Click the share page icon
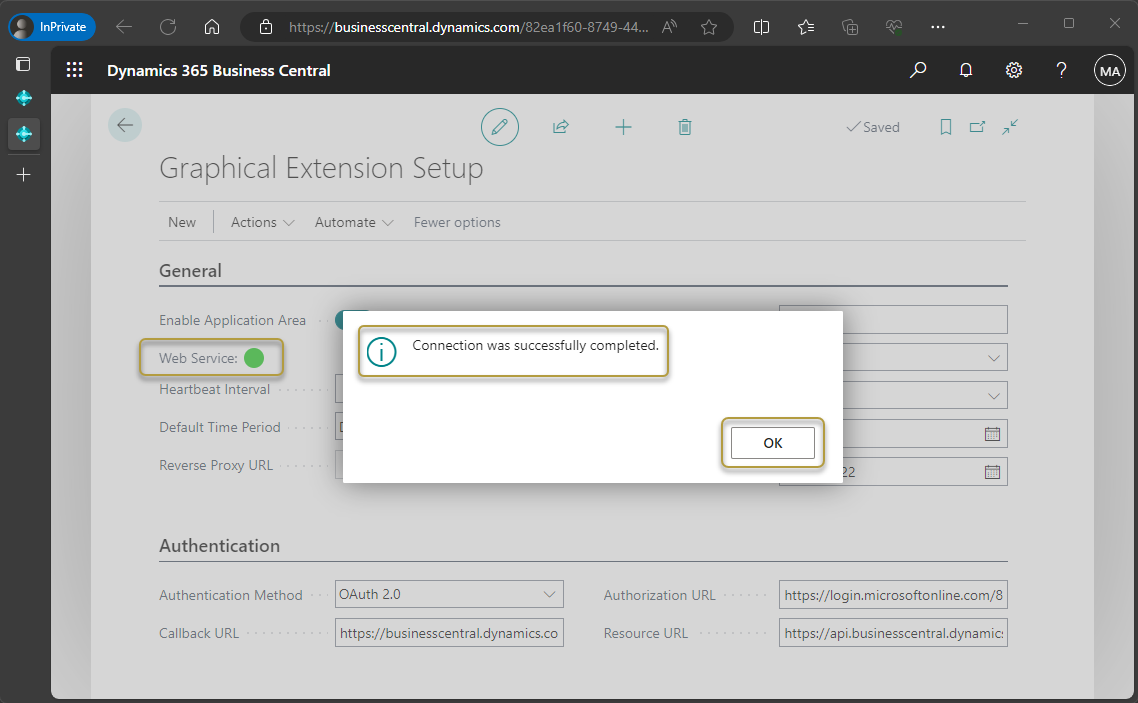The height and width of the screenshot is (703, 1138). (x=561, y=127)
